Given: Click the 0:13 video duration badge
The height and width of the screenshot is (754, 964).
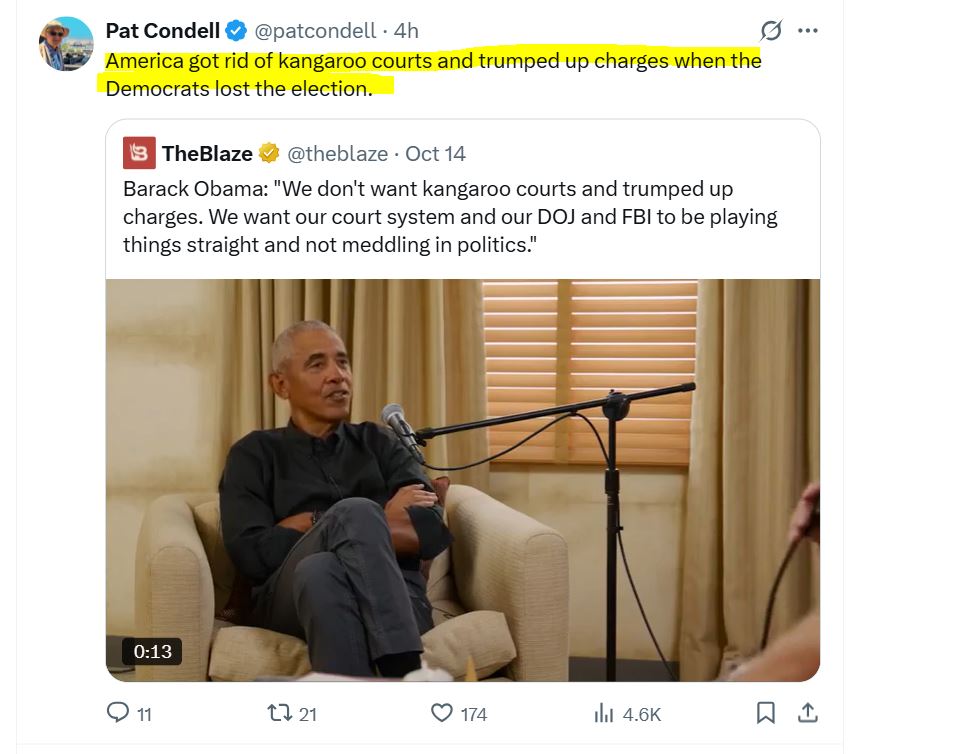Looking at the screenshot, I should 153,651.
